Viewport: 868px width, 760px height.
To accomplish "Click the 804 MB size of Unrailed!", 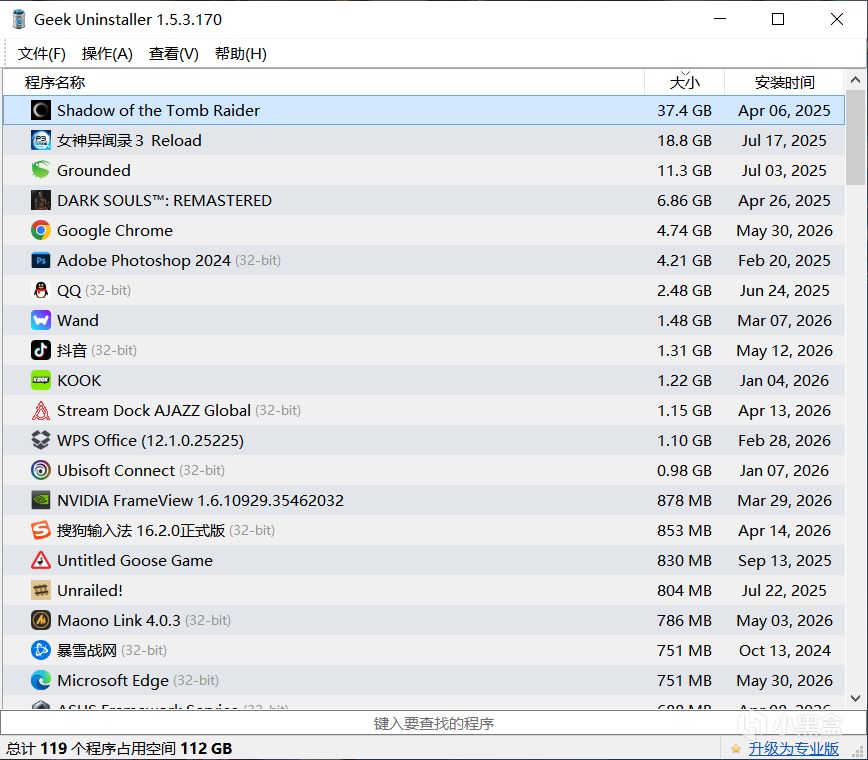I will pyautogui.click(x=684, y=590).
